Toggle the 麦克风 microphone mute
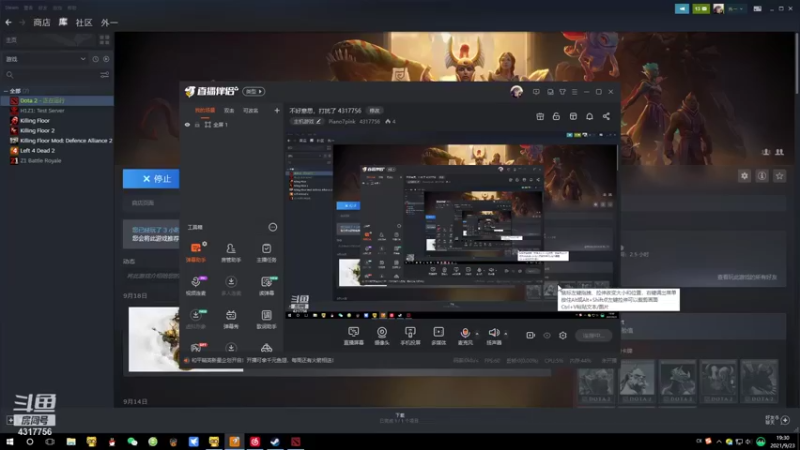This screenshot has height=450, width=800. (x=465, y=336)
